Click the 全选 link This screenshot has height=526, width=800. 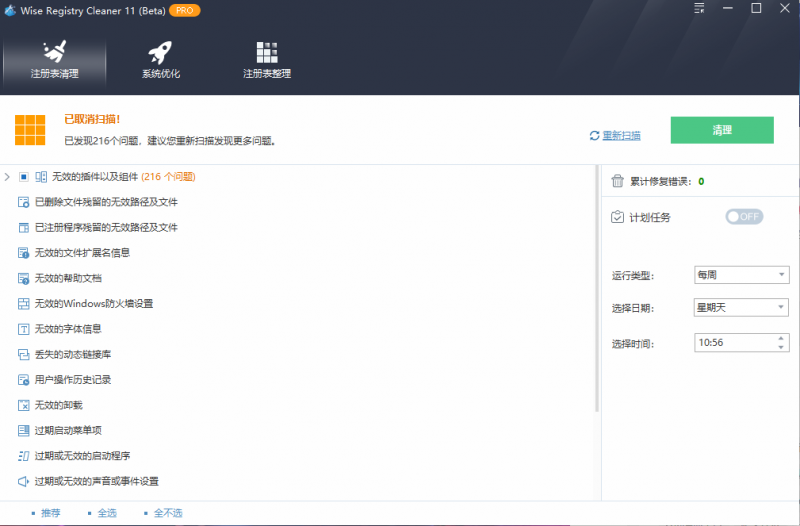[x=107, y=513]
